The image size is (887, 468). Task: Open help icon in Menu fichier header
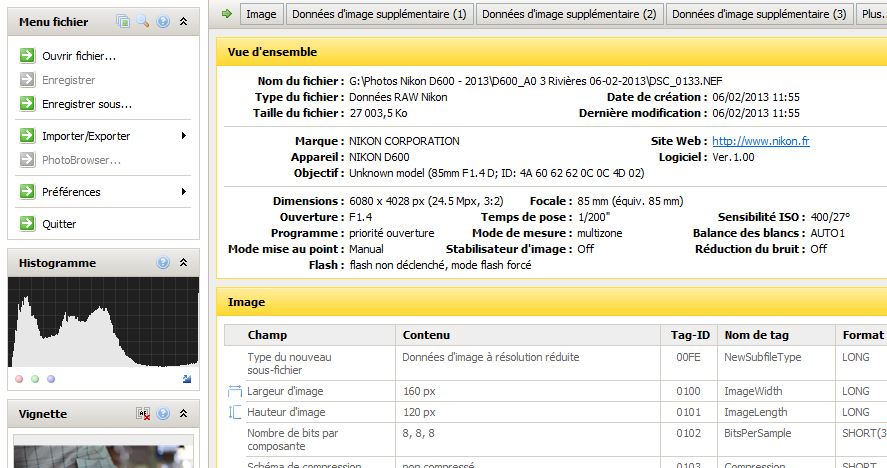163,22
